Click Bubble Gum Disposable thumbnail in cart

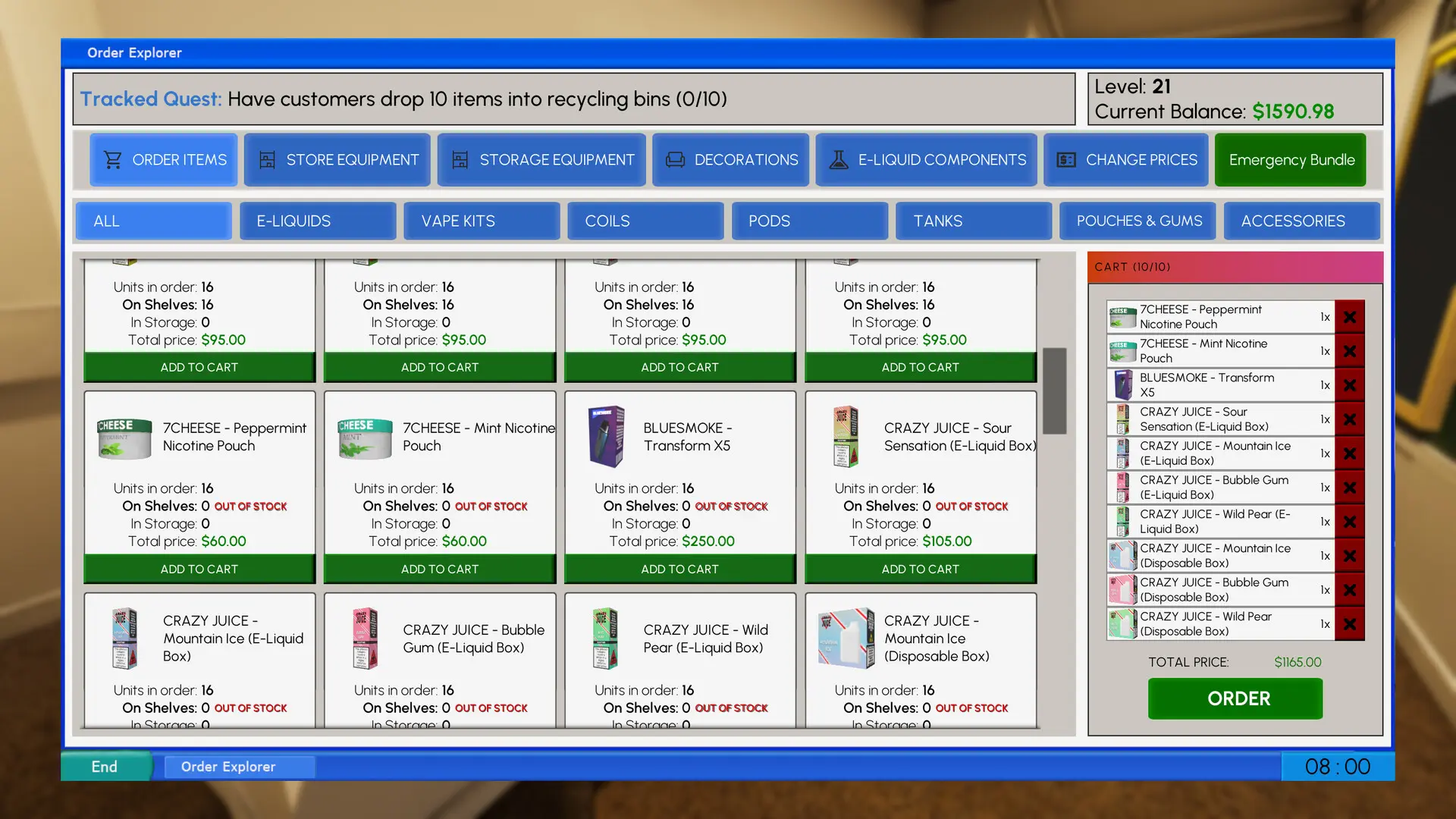coord(1122,590)
